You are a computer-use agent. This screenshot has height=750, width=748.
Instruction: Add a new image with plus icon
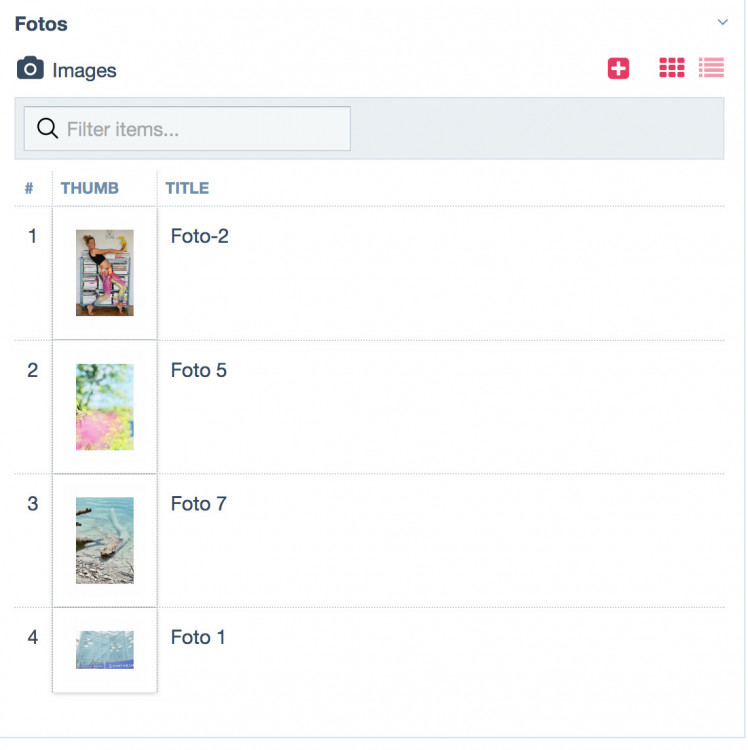point(619,68)
